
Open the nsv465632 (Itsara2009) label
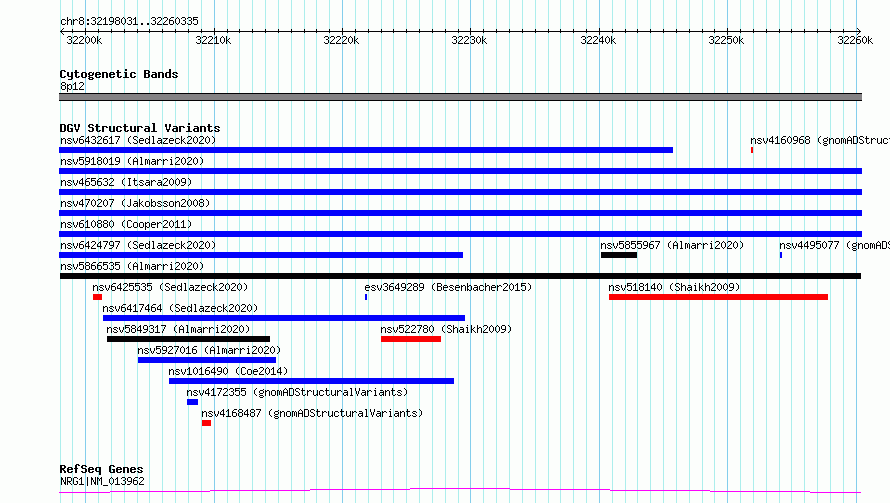[126, 182]
